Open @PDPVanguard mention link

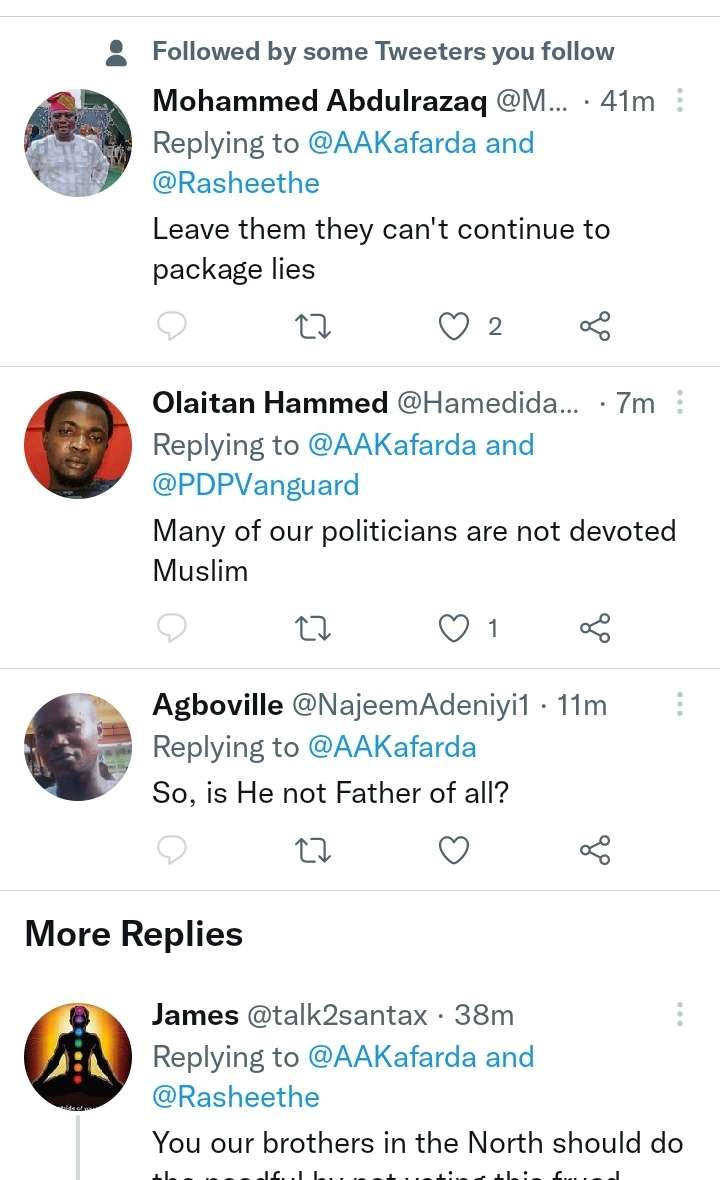256,485
